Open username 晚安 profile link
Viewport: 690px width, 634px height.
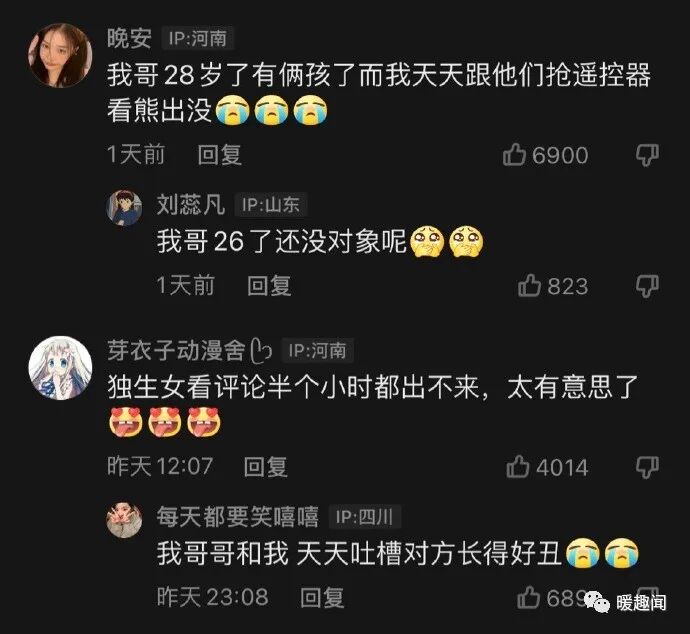(129, 38)
